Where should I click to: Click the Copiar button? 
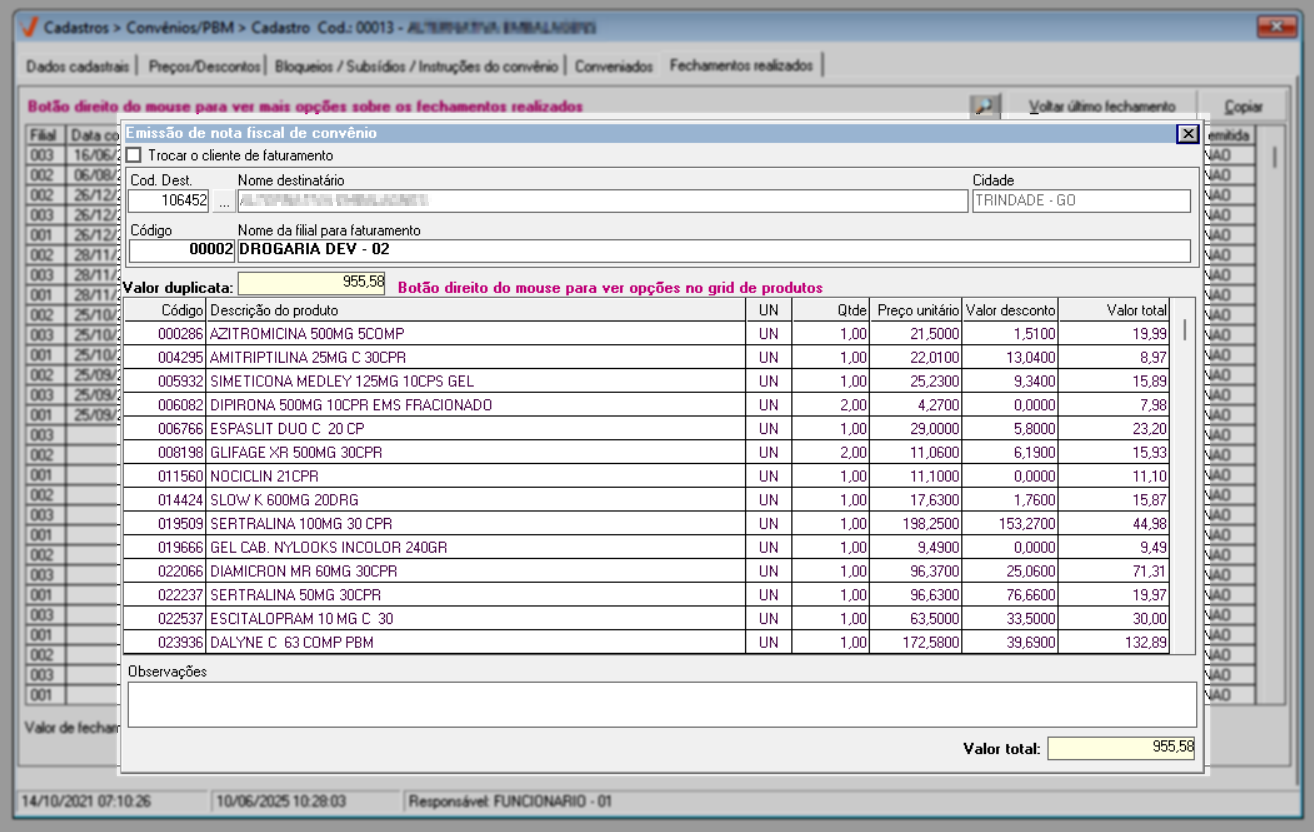click(x=1244, y=106)
